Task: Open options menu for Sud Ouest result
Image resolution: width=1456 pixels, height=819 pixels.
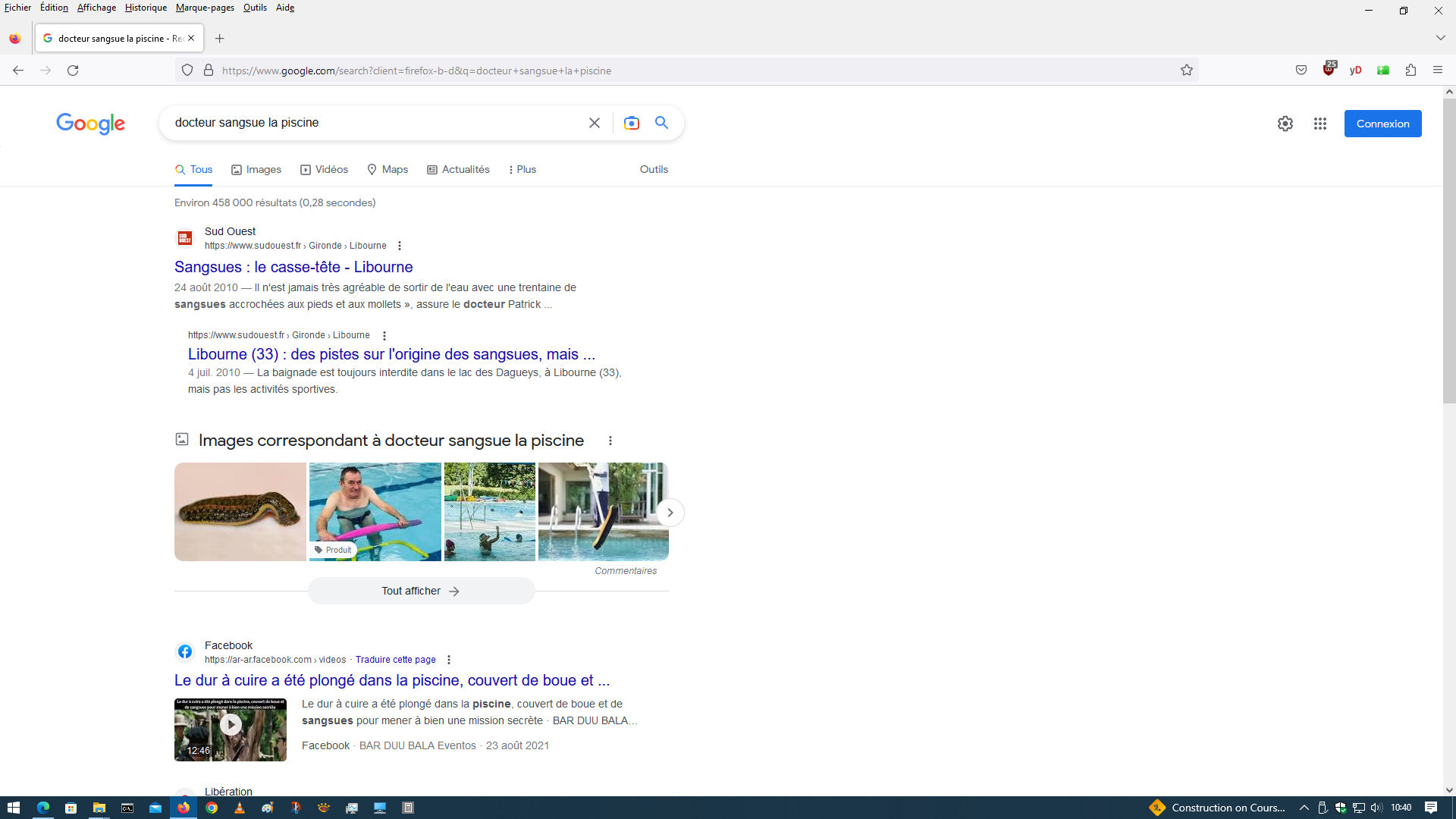Action: [400, 246]
